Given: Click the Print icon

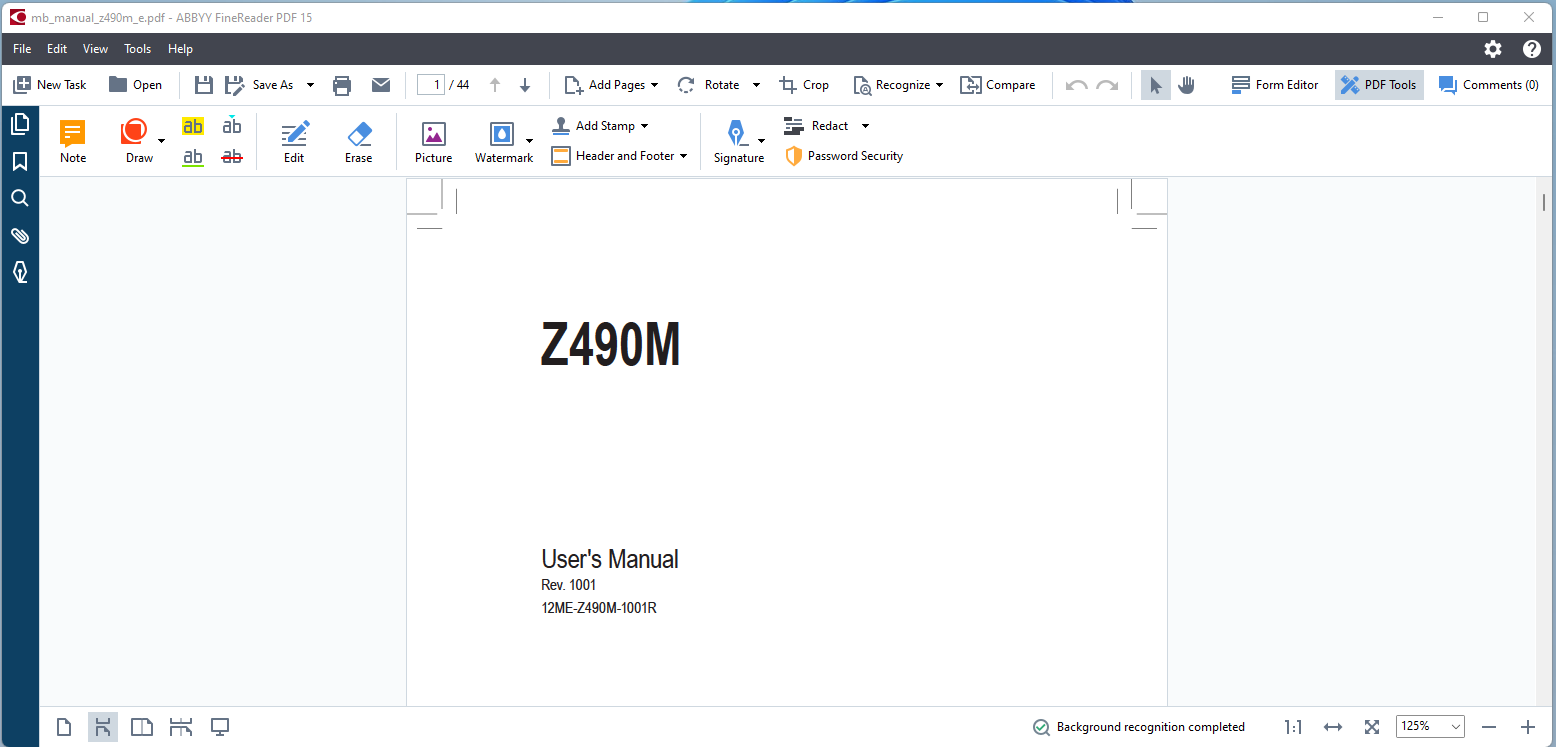Looking at the screenshot, I should (x=342, y=85).
